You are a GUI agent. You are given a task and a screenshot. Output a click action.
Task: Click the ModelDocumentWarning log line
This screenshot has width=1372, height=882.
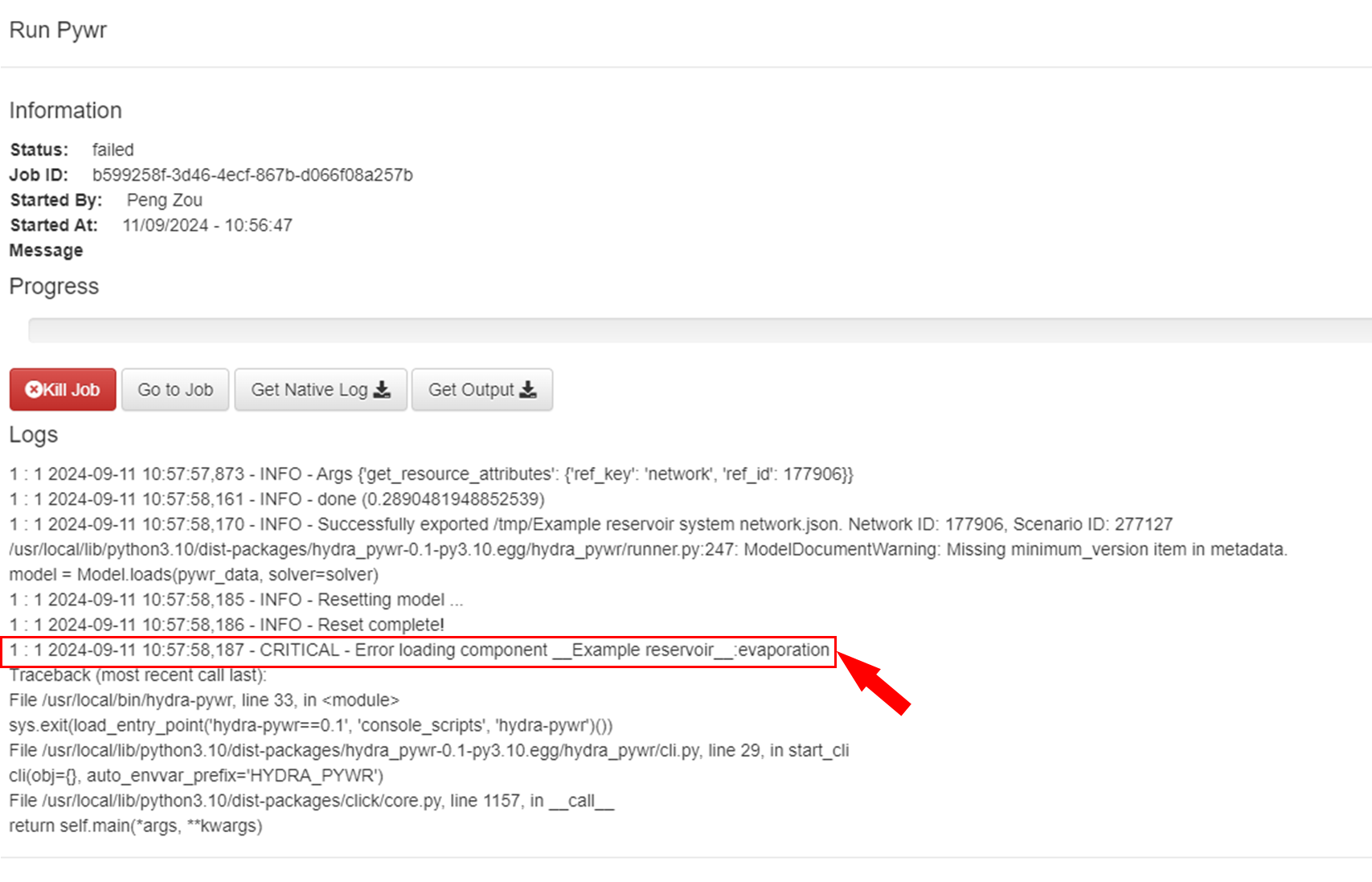[648, 550]
